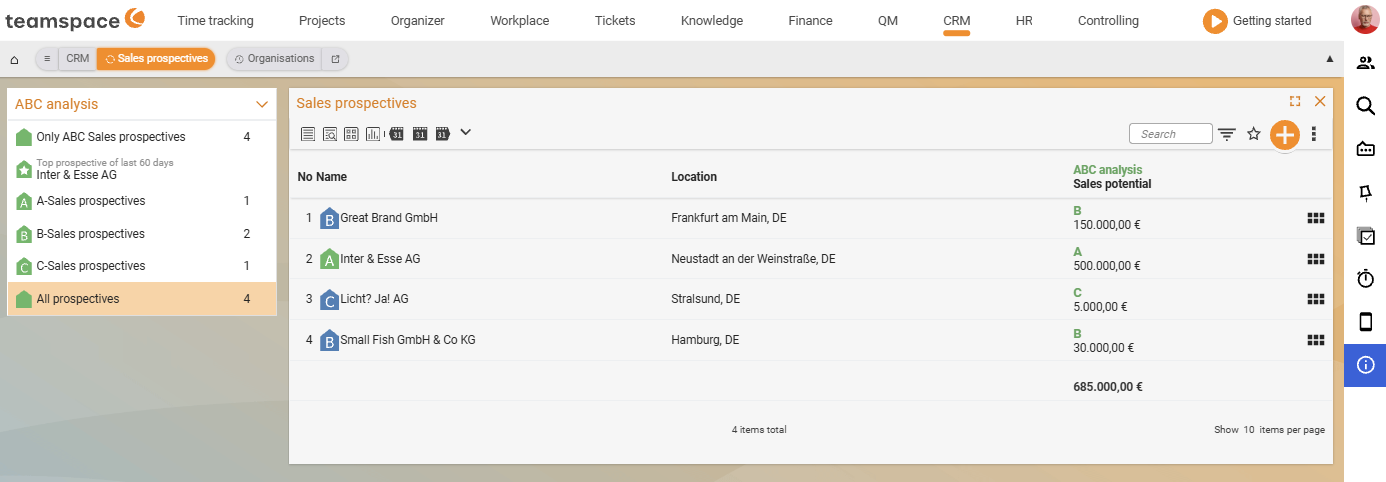Viewport: 1386px width, 482px height.
Task: Open the pin icon in right sidebar
Action: click(1365, 192)
